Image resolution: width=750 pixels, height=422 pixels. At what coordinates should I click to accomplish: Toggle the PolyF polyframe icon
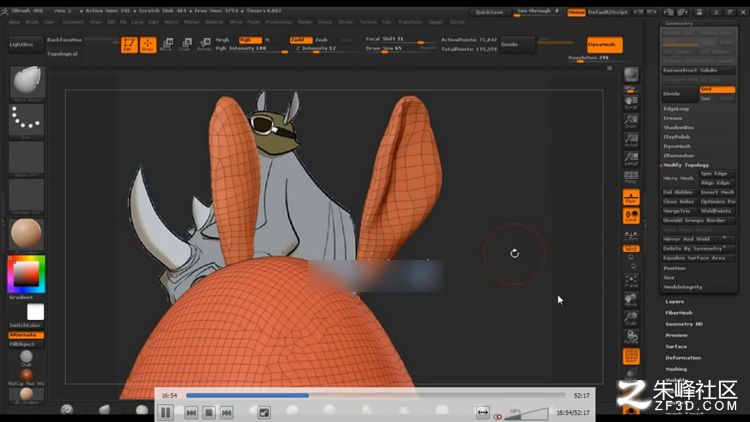(631, 356)
